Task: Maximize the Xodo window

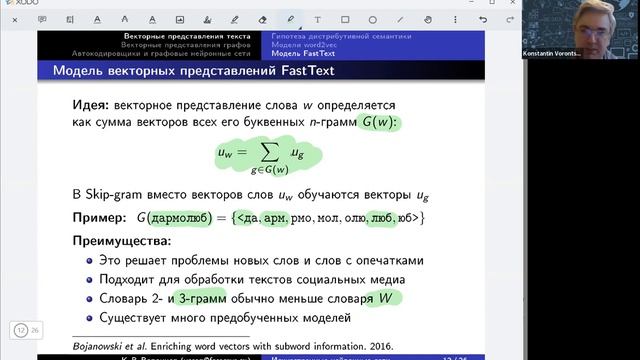Action: [492, 2]
